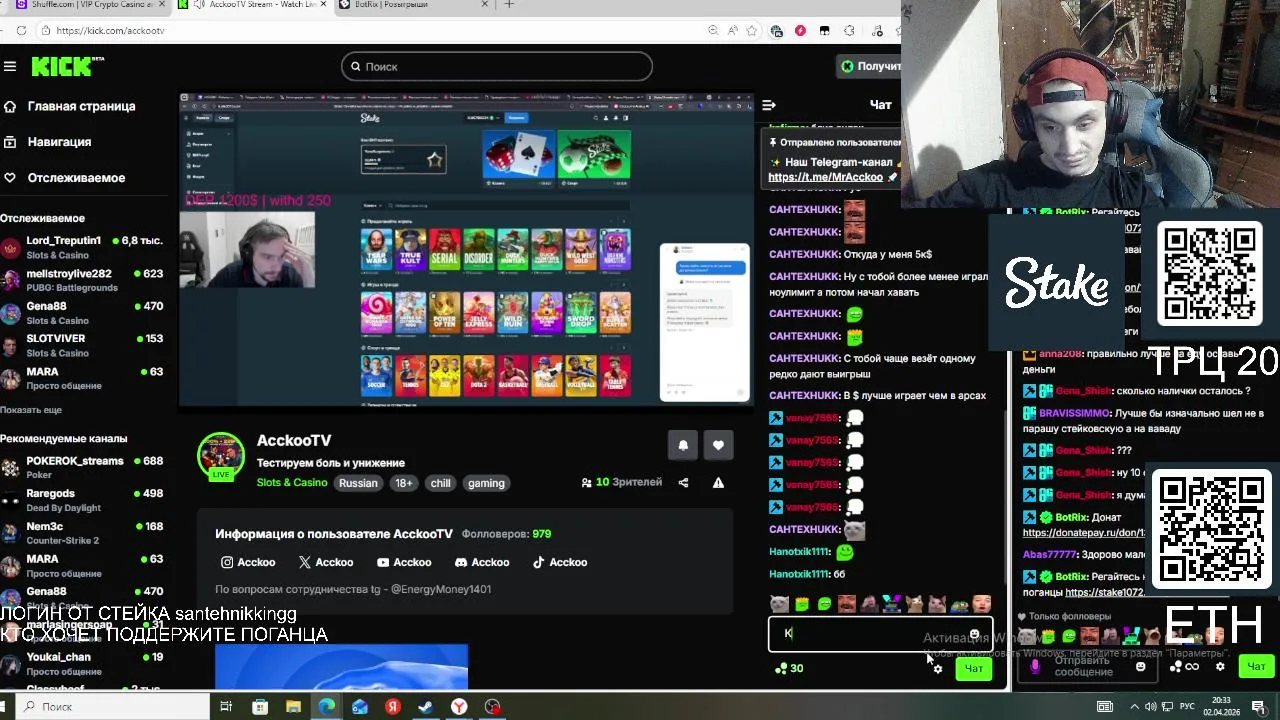Open the X (Twitter) Acckoo link
Viewport: 1280px width, 720px height.
coord(326,562)
